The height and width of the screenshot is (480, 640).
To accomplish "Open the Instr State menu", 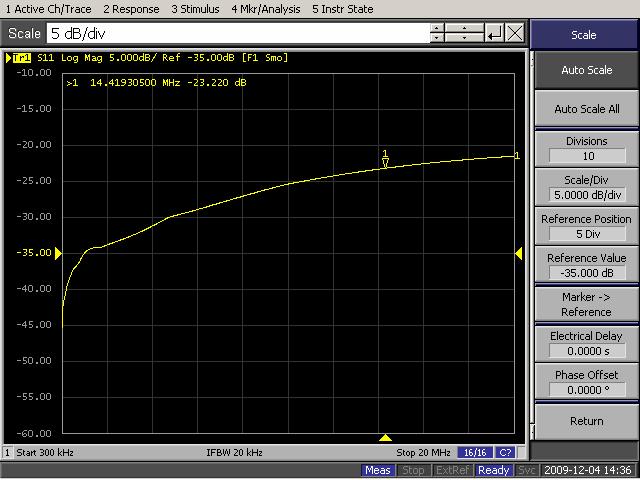I will pos(342,9).
